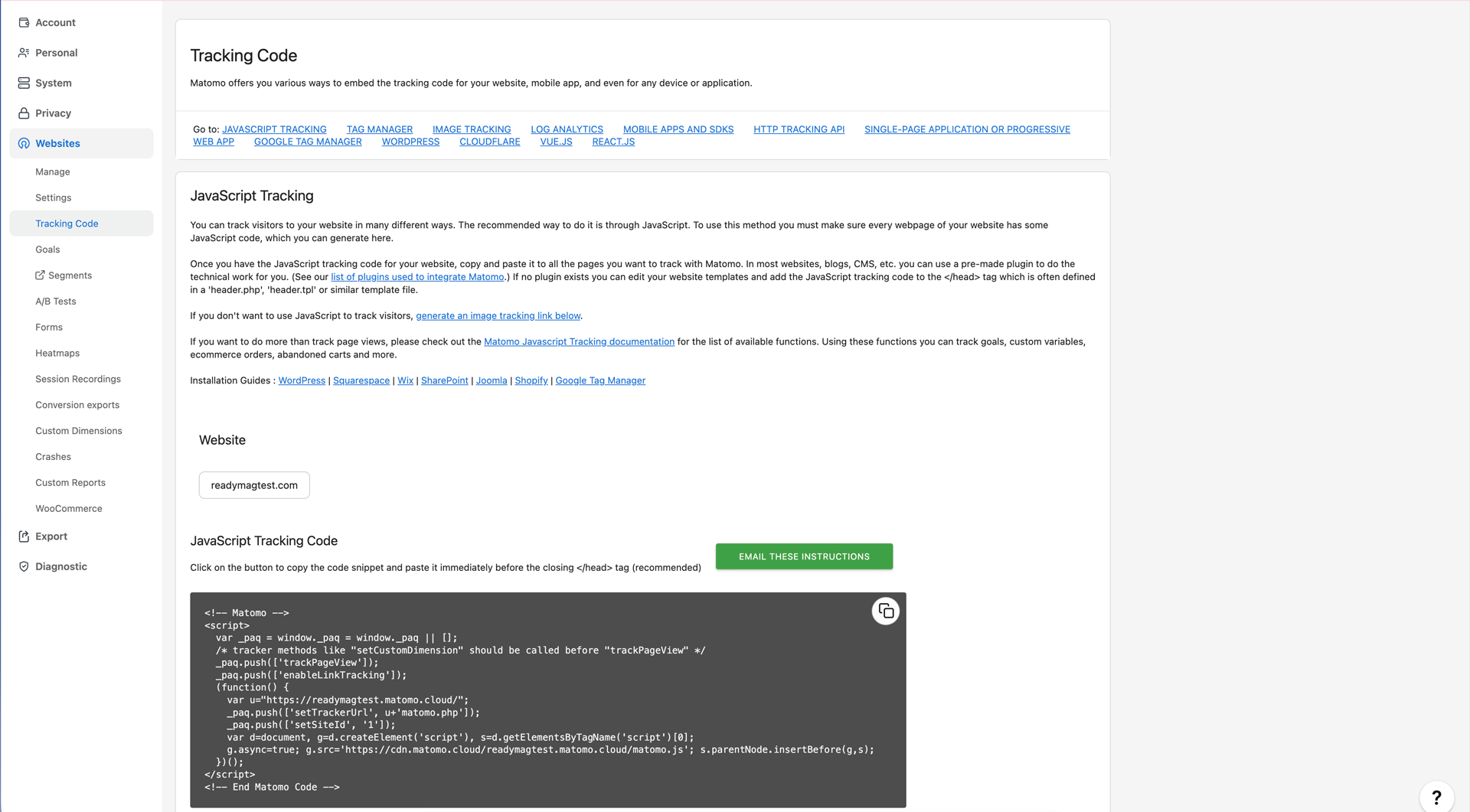Open the Crashes page
Image resolution: width=1470 pixels, height=812 pixels.
53,457
